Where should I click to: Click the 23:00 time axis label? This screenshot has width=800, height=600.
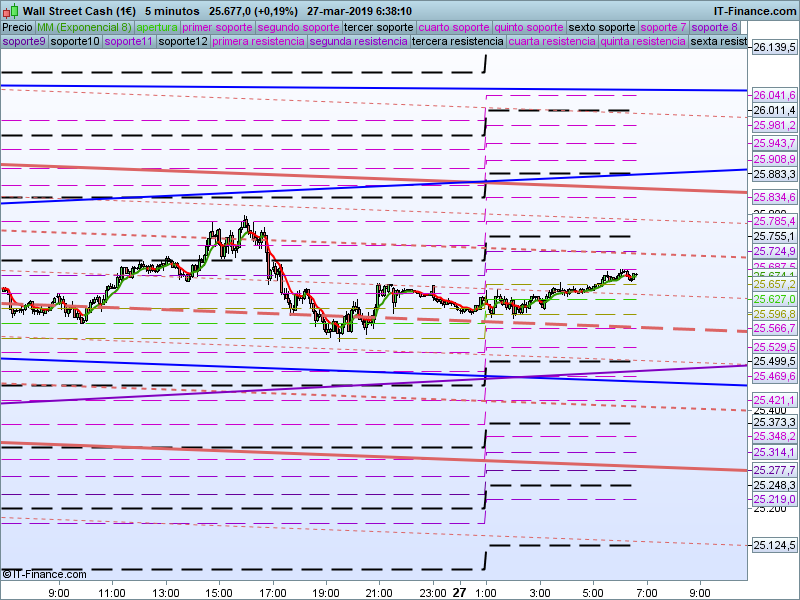433,593
